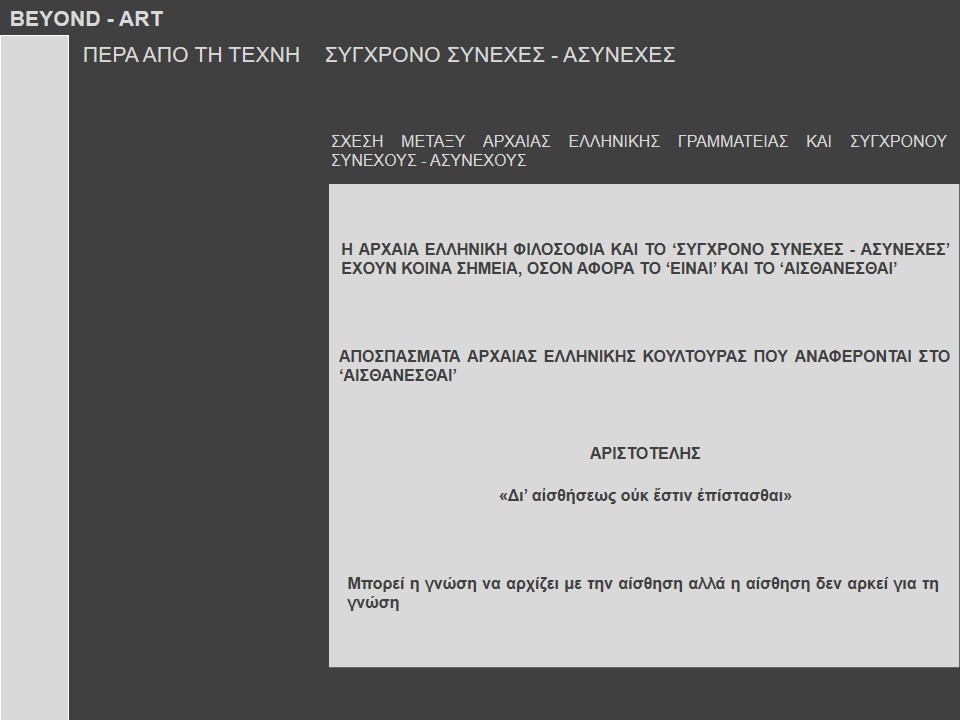Click the word ΑΡΤ in the page title
Image resolution: width=960 pixels, height=720 pixels.
tap(140, 18)
